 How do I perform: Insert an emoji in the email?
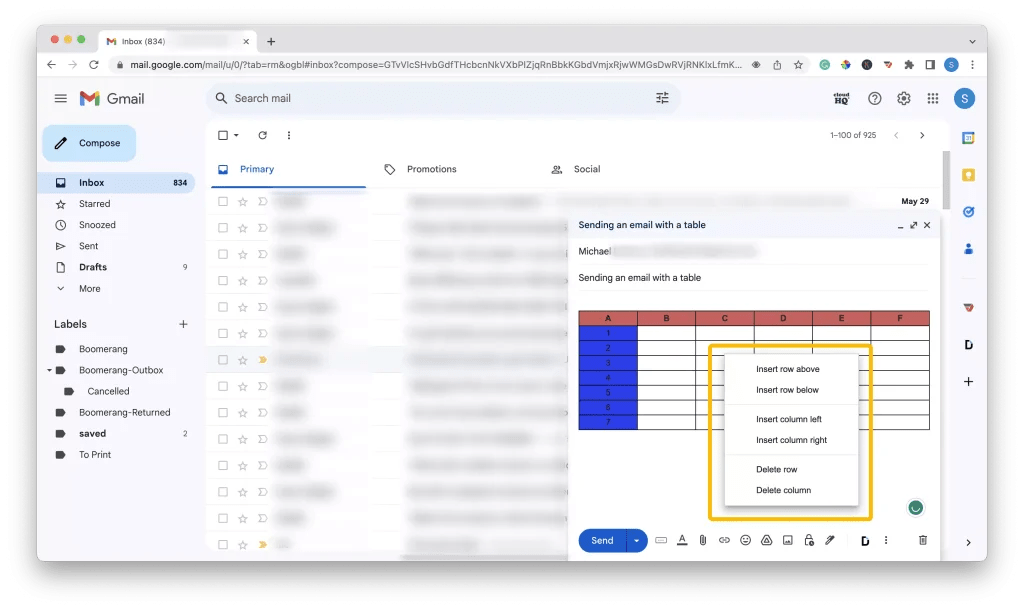click(x=745, y=540)
